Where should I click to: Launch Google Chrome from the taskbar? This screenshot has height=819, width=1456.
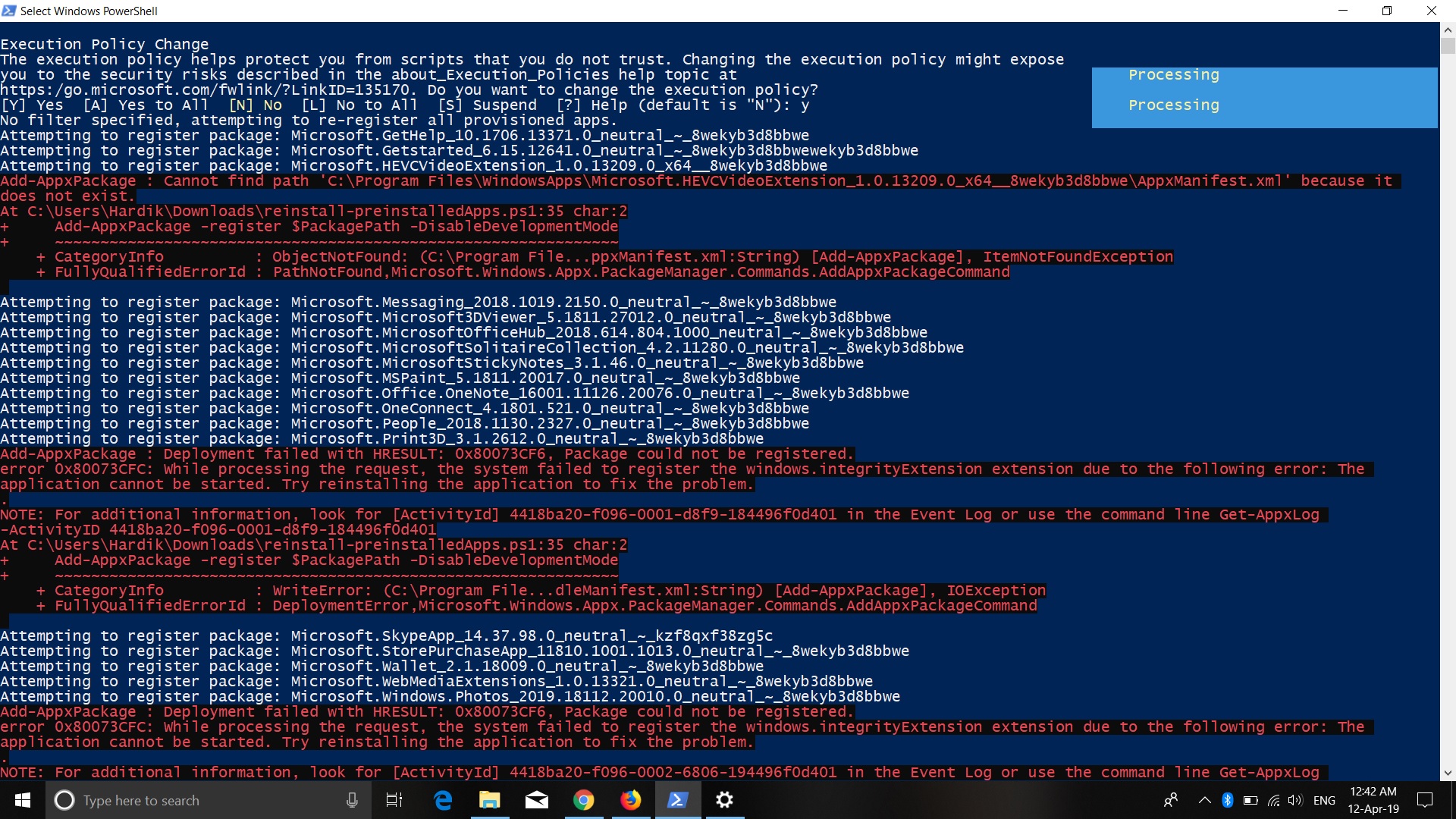click(x=584, y=800)
